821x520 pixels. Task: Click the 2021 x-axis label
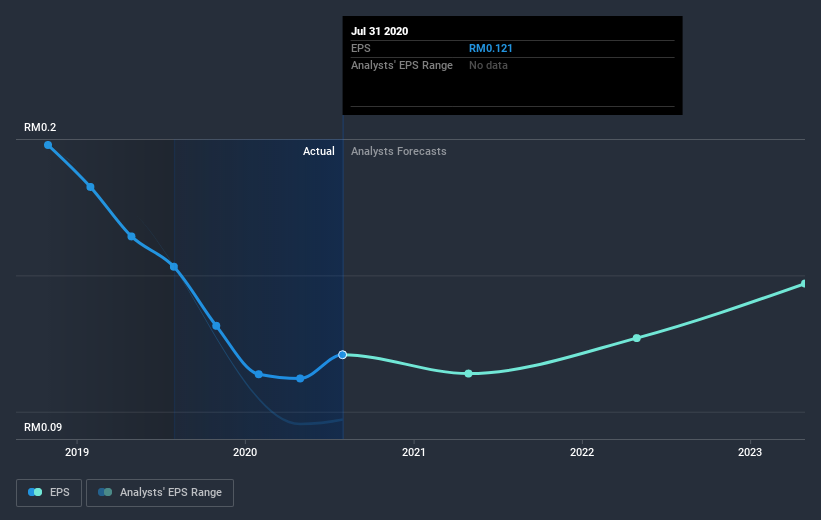[414, 452]
